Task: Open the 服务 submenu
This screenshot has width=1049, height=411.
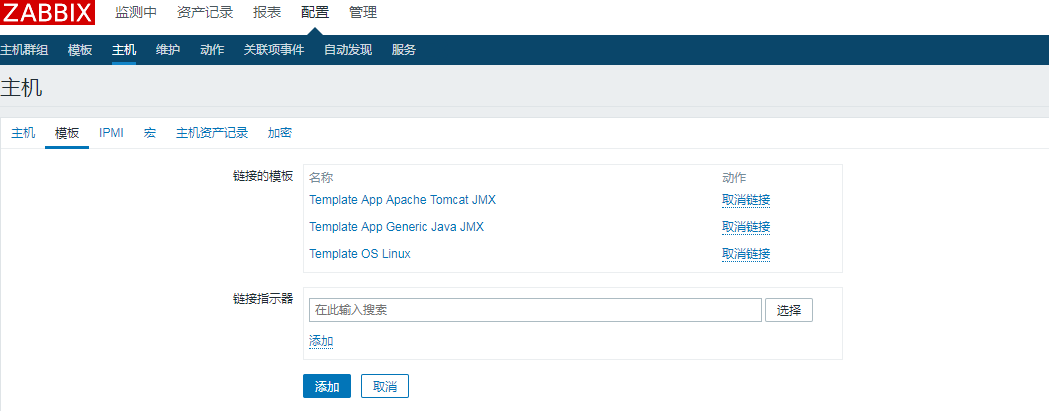Action: tap(403, 50)
